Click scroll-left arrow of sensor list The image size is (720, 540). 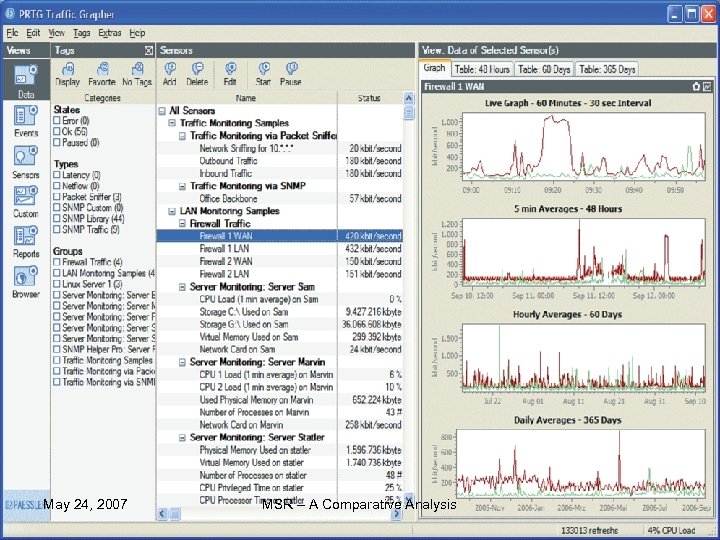click(163, 514)
